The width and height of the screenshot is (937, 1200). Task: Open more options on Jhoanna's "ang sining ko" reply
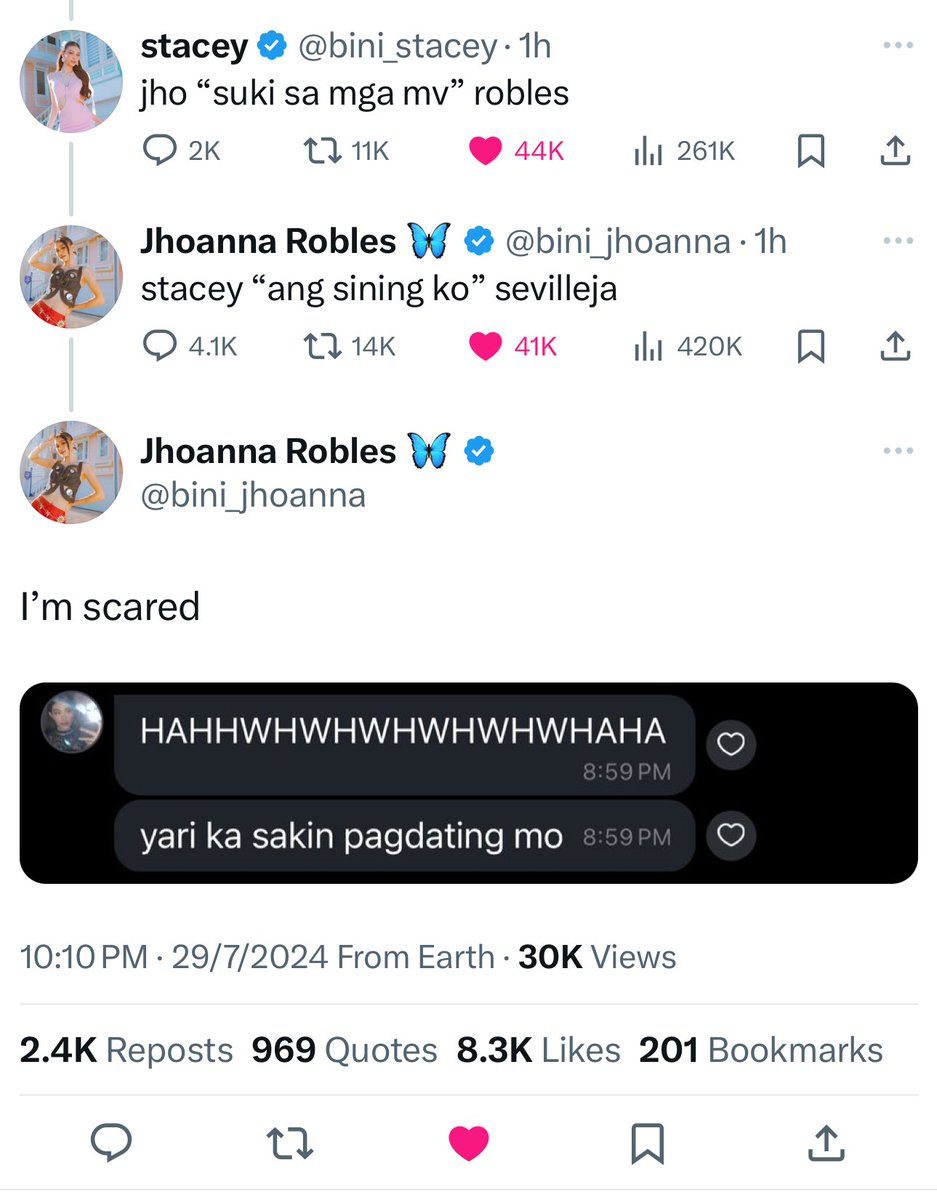898,242
